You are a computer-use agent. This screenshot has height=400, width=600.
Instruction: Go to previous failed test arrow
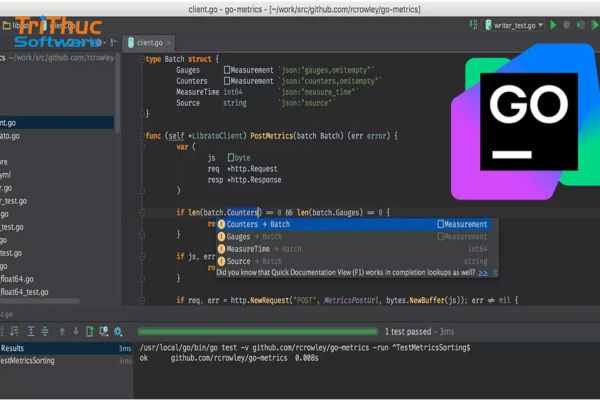(x=62, y=331)
